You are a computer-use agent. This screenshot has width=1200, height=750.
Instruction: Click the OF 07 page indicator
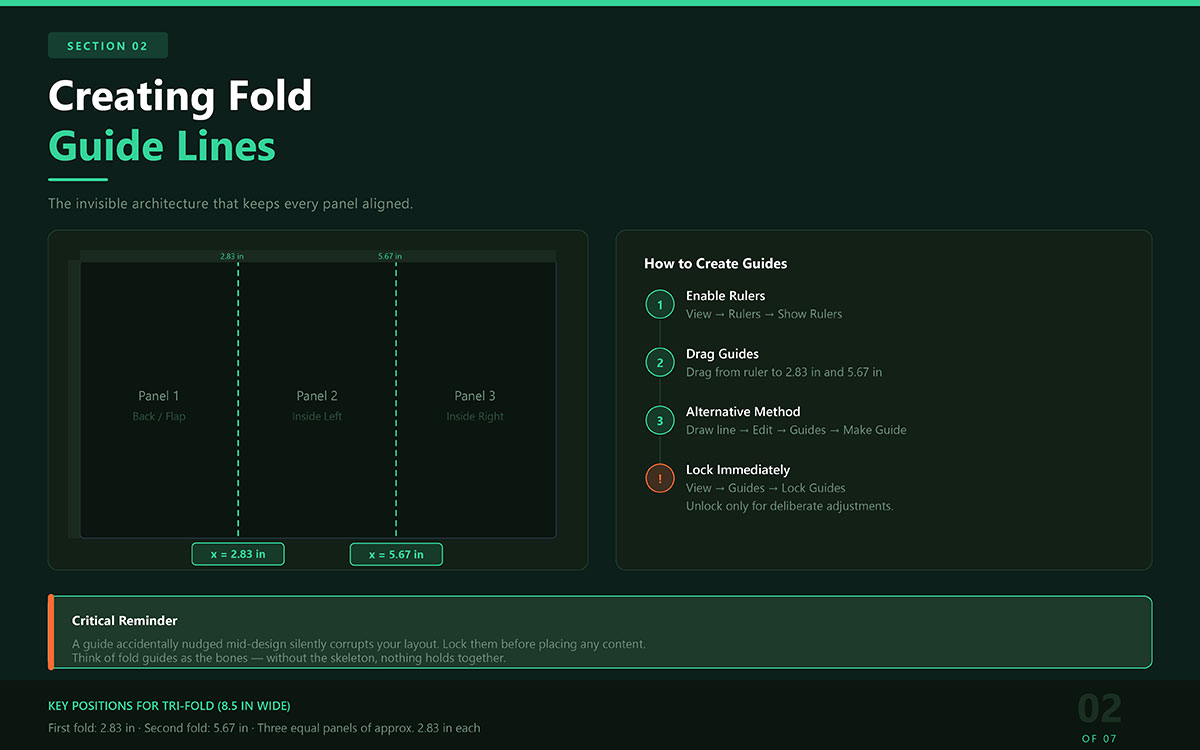[1099, 739]
